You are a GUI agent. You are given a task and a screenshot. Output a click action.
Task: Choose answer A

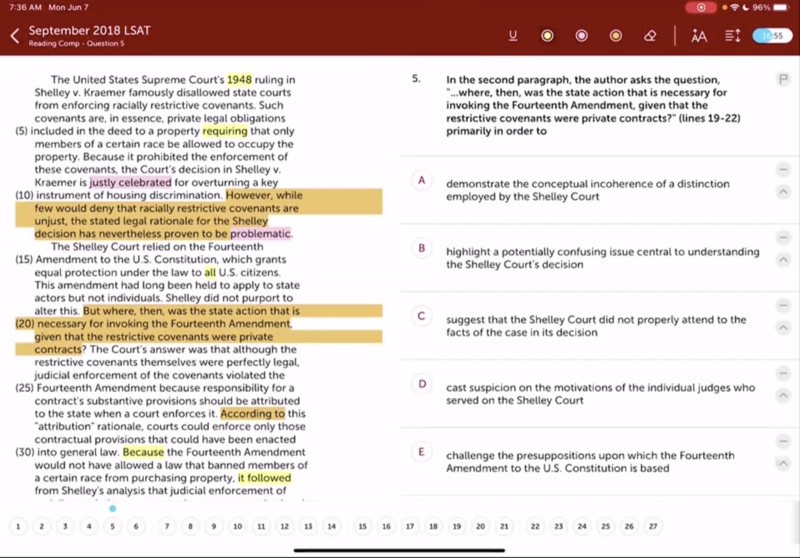click(422, 180)
